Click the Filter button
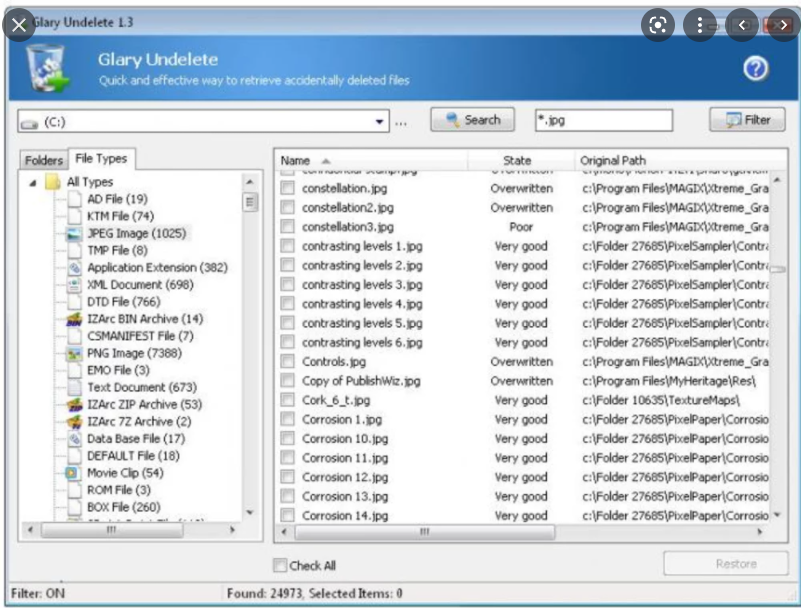801x608 pixels. [747, 120]
